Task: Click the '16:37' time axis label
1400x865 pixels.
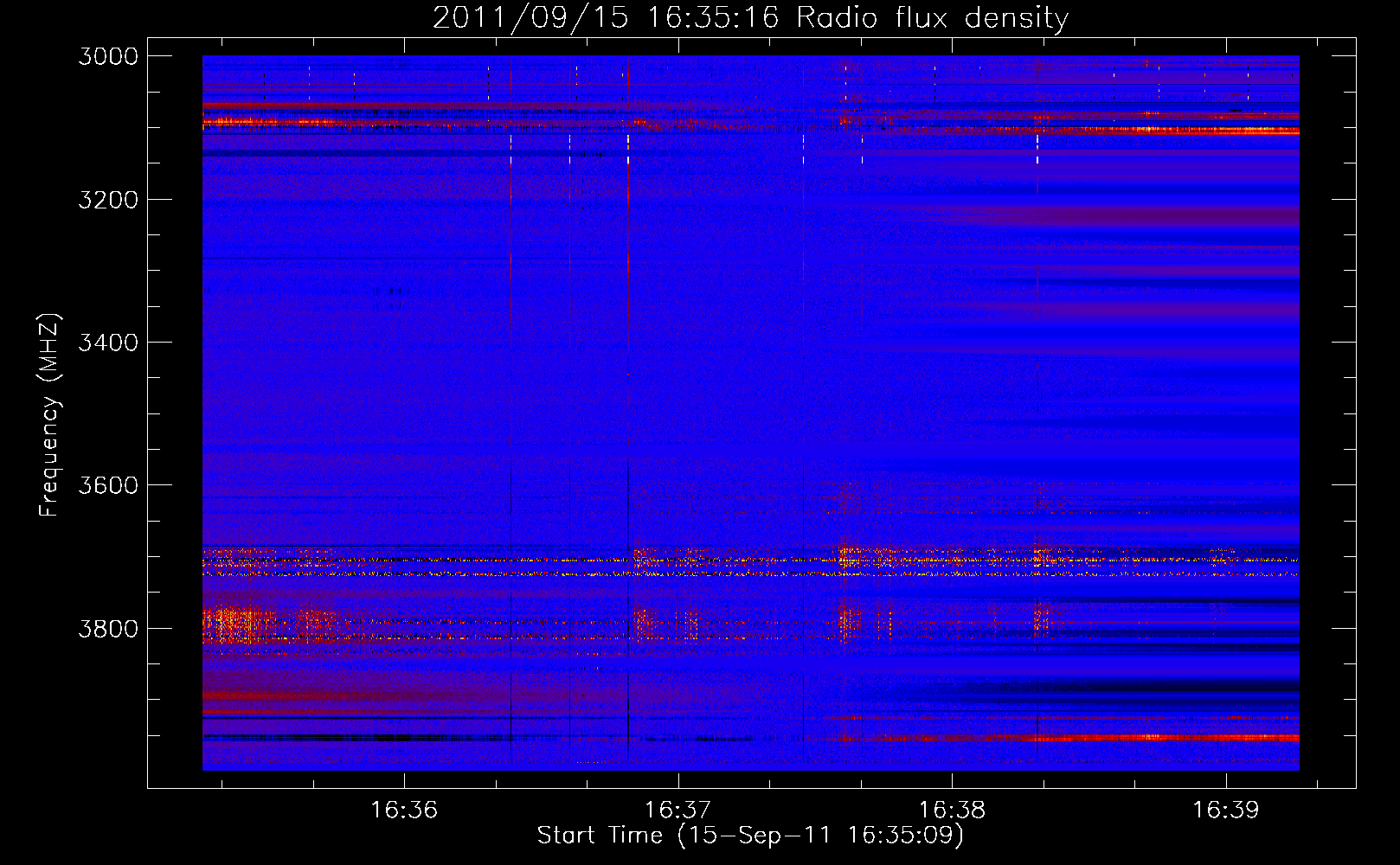Action: click(x=678, y=811)
